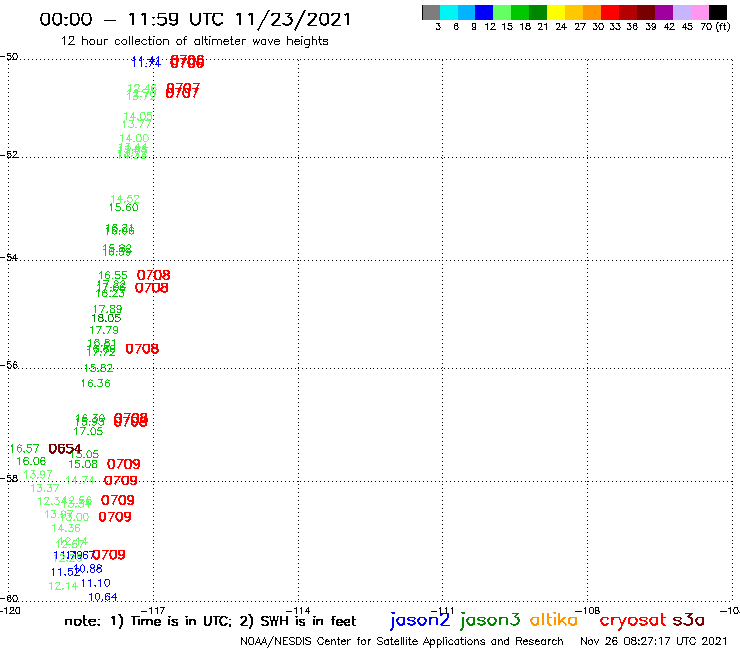Image resolution: width=740 pixels, height=650 pixels.
Task: Click the blue wave height value '11.10'
Action: pos(95,583)
